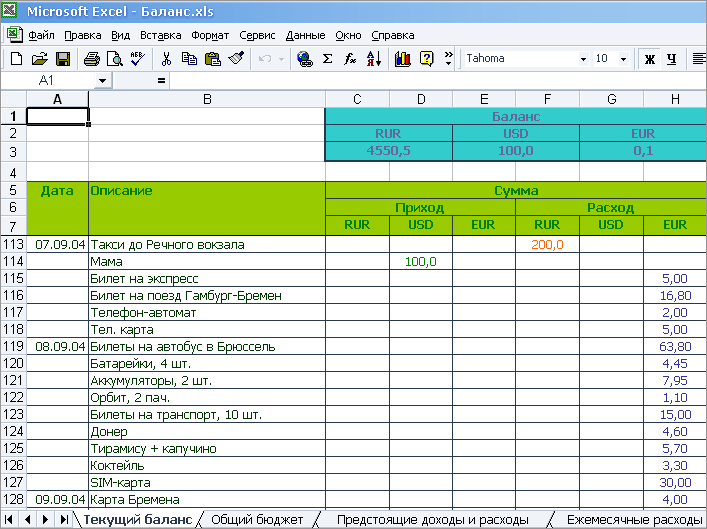This screenshot has width=707, height=529.
Task: Switch to Предстоящие доходы и расходы tab
Action: point(433,520)
